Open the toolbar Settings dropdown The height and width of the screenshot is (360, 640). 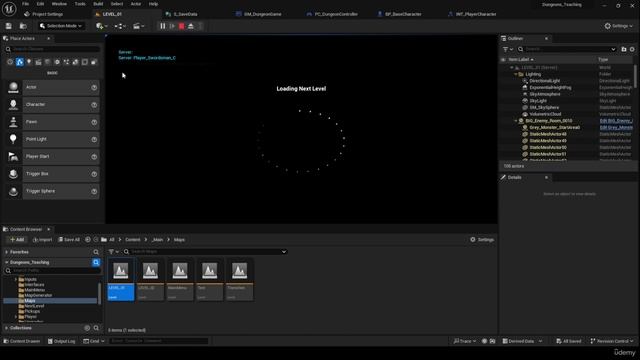pos(618,26)
